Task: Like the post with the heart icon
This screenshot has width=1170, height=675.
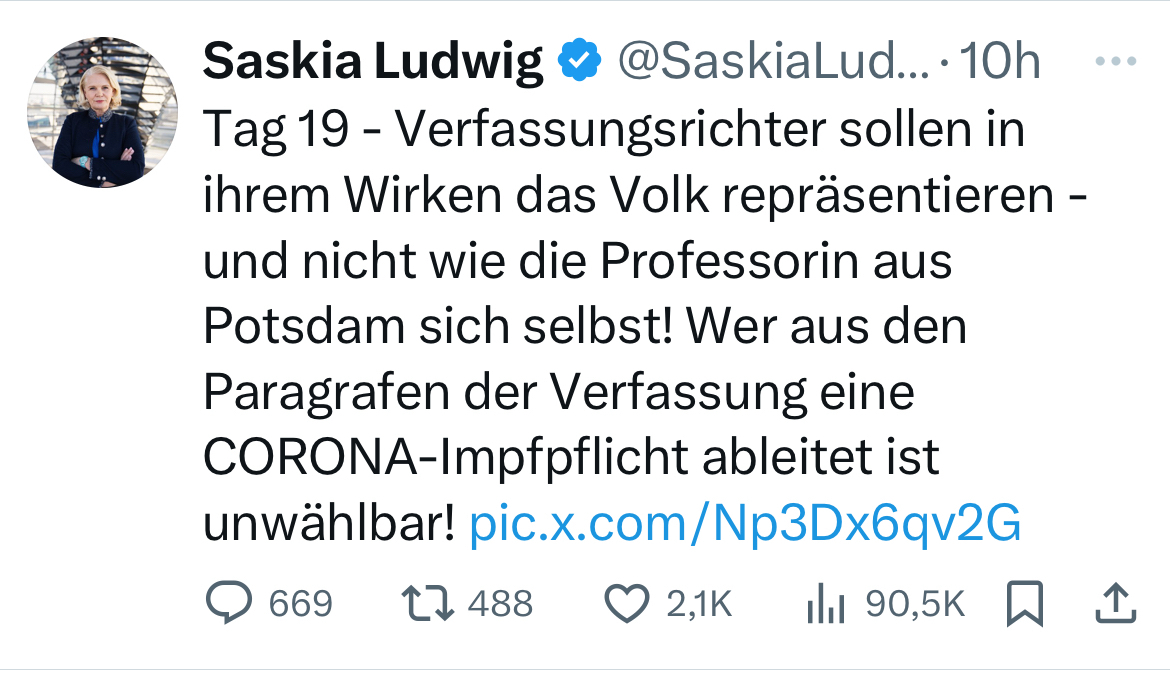Action: [628, 603]
